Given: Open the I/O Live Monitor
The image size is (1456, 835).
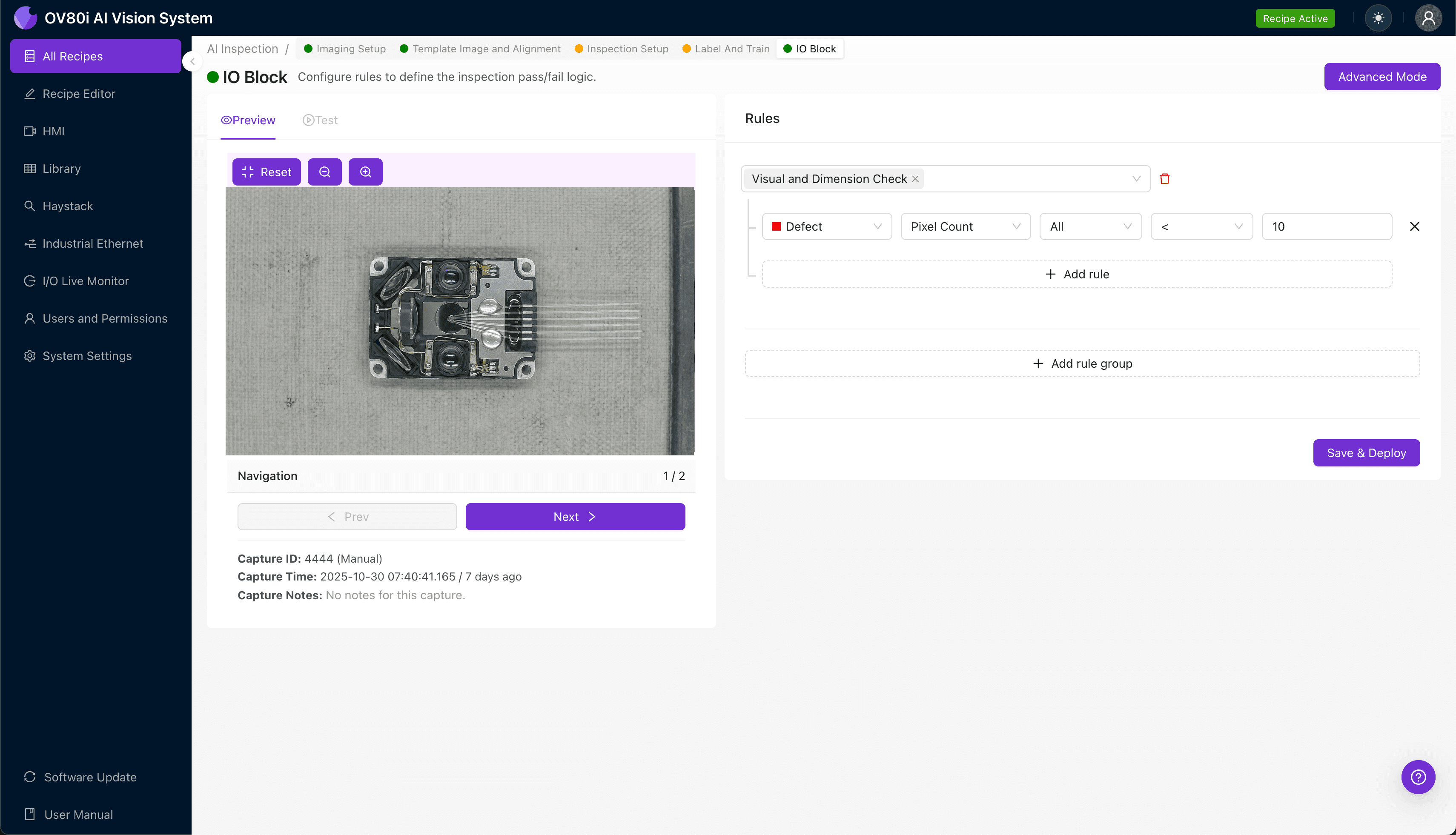Looking at the screenshot, I should 86,280.
